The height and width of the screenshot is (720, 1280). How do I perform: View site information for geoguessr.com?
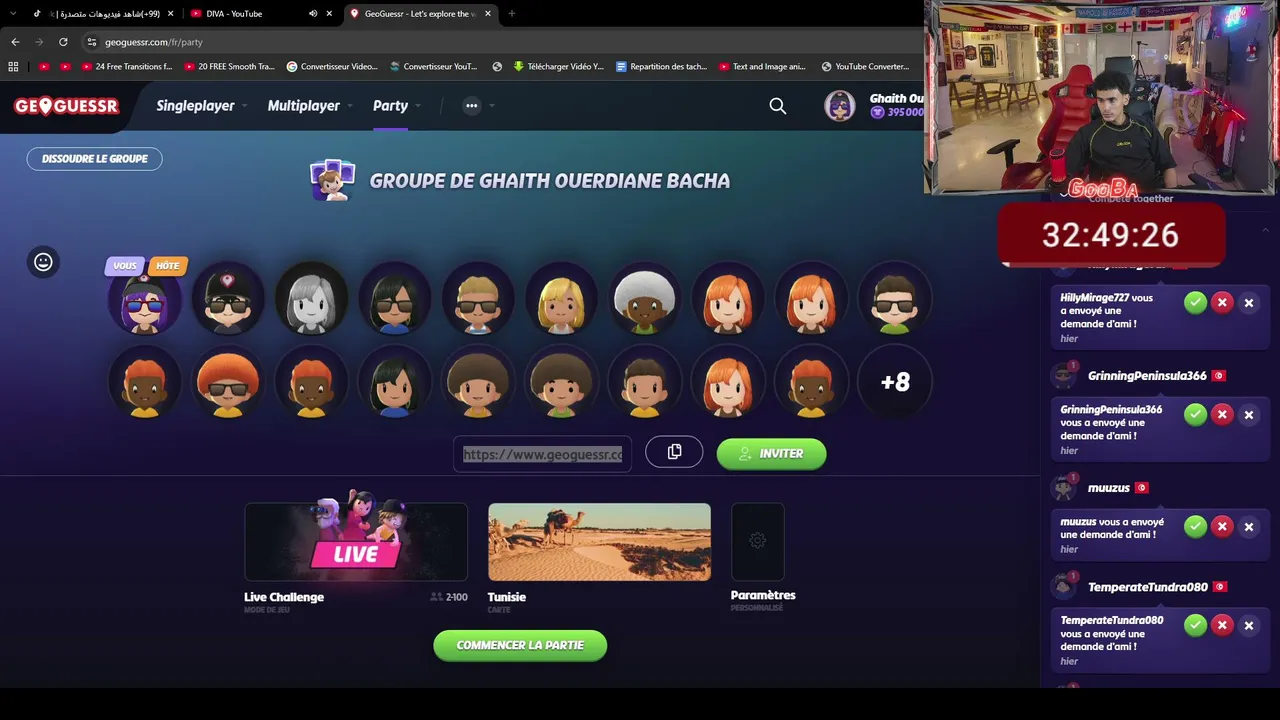91,42
